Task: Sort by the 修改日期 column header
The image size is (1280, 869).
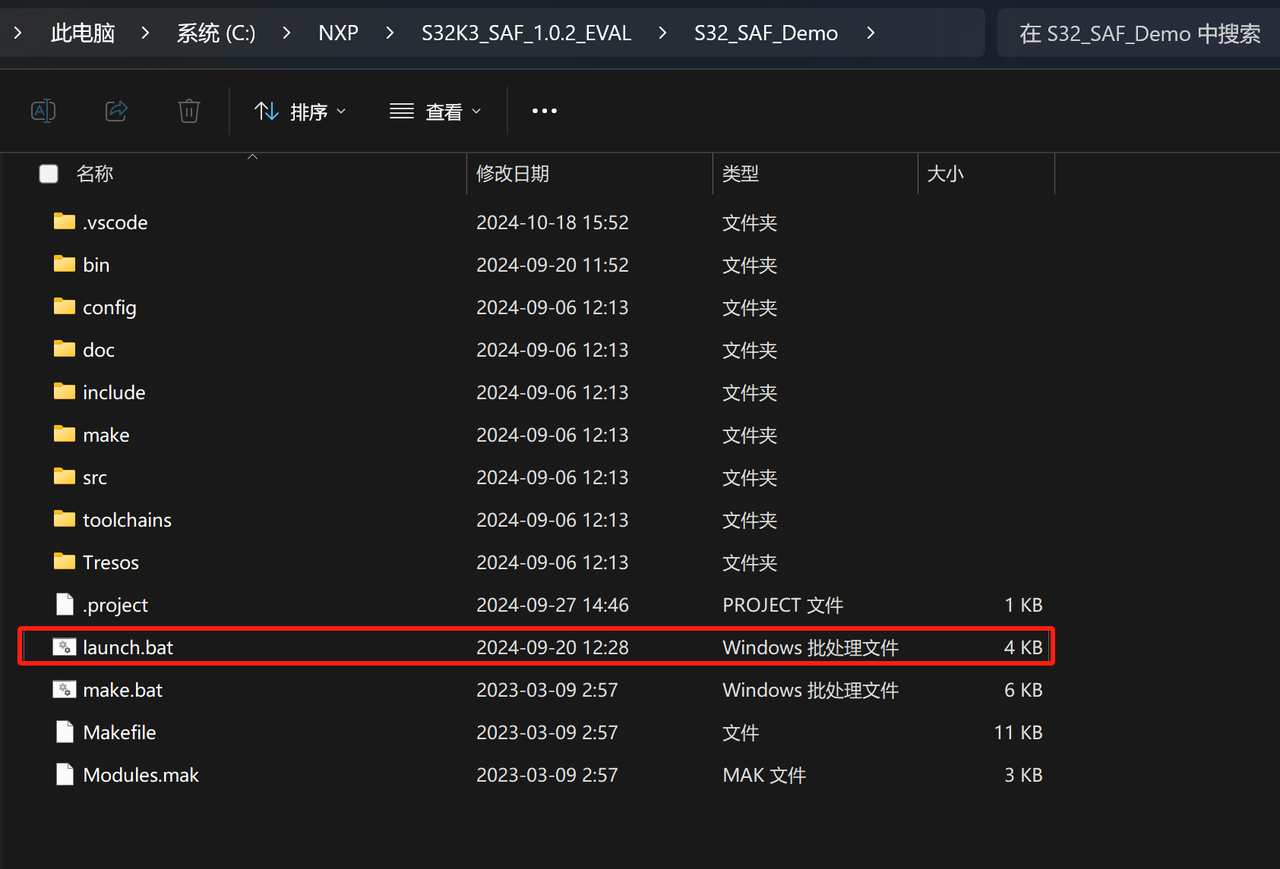Action: coord(512,174)
